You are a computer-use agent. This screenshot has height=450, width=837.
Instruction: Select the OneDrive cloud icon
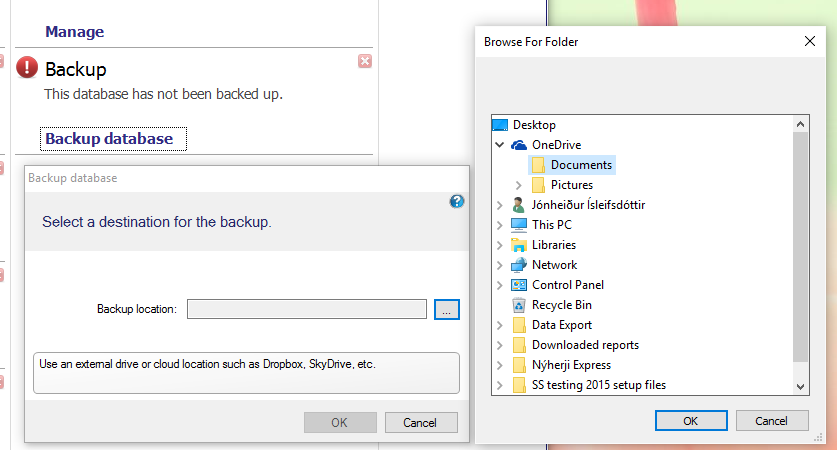click(519, 145)
